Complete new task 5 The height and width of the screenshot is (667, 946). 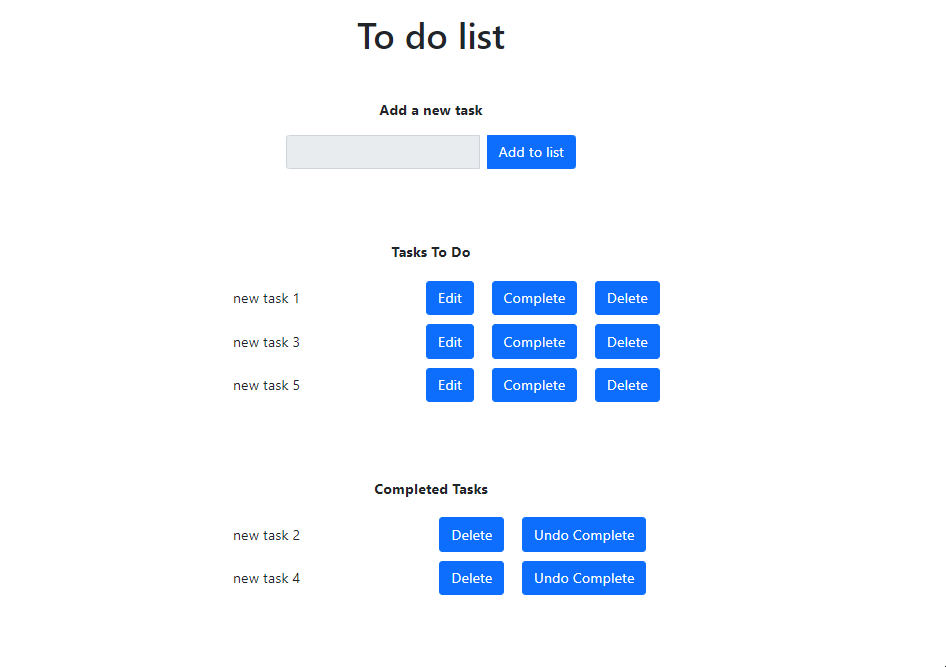(533, 385)
